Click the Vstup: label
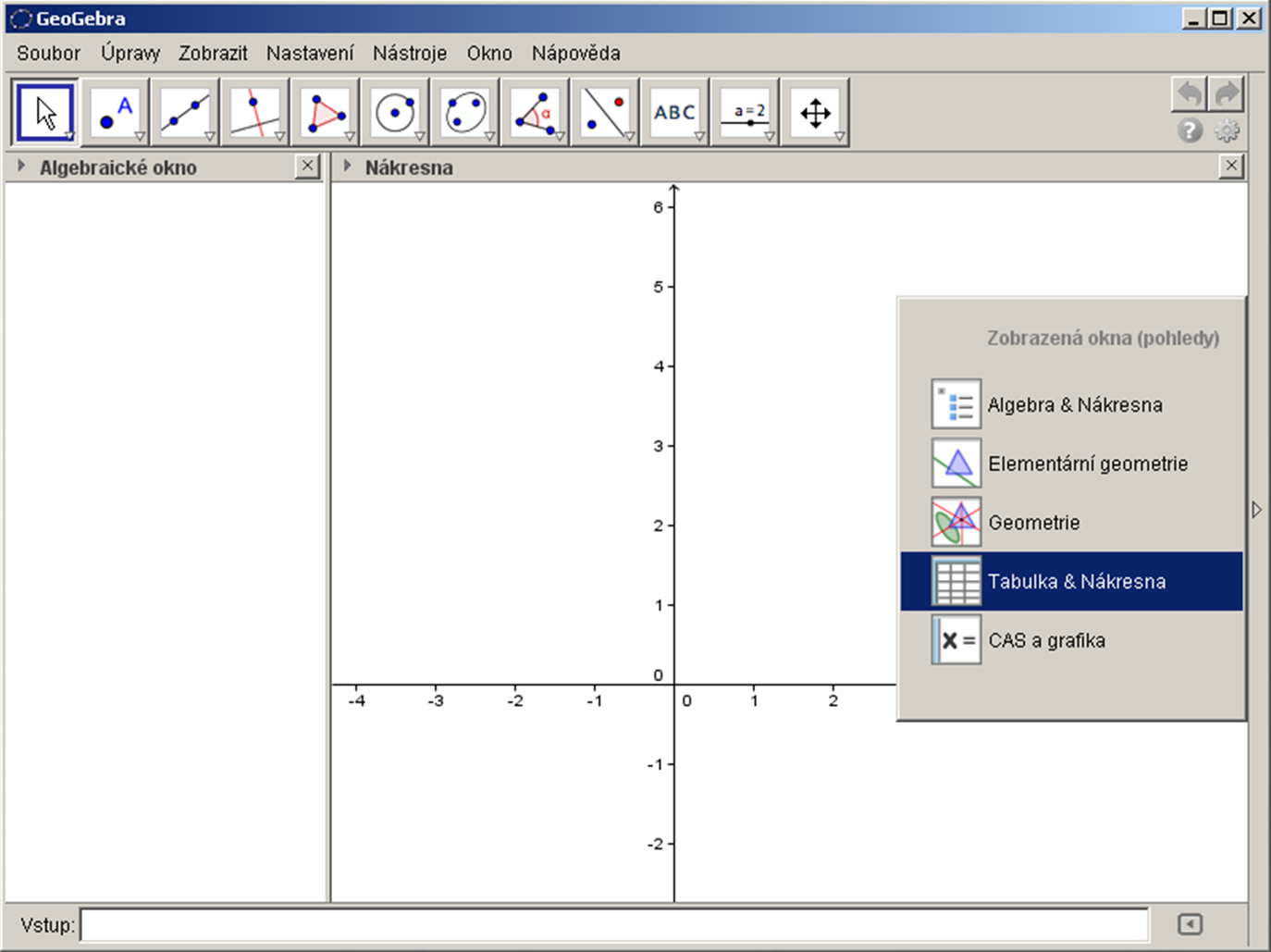1271x952 pixels. click(x=47, y=924)
